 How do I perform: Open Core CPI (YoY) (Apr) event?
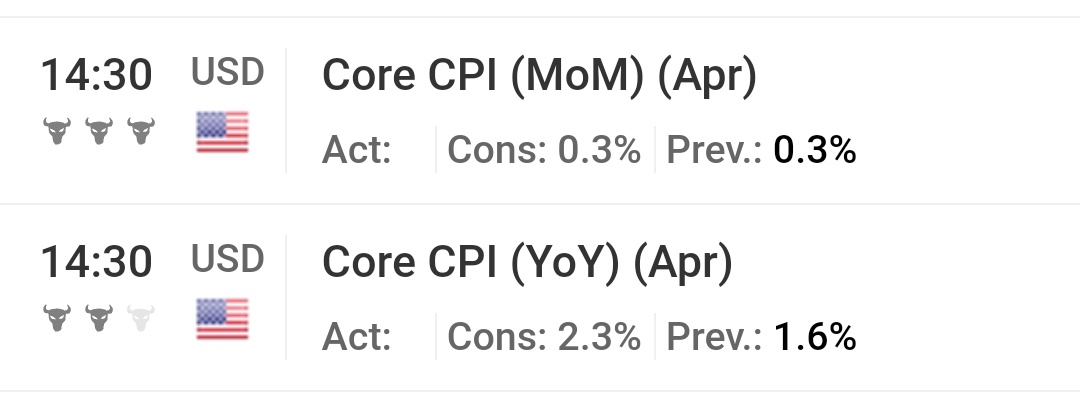click(527, 262)
